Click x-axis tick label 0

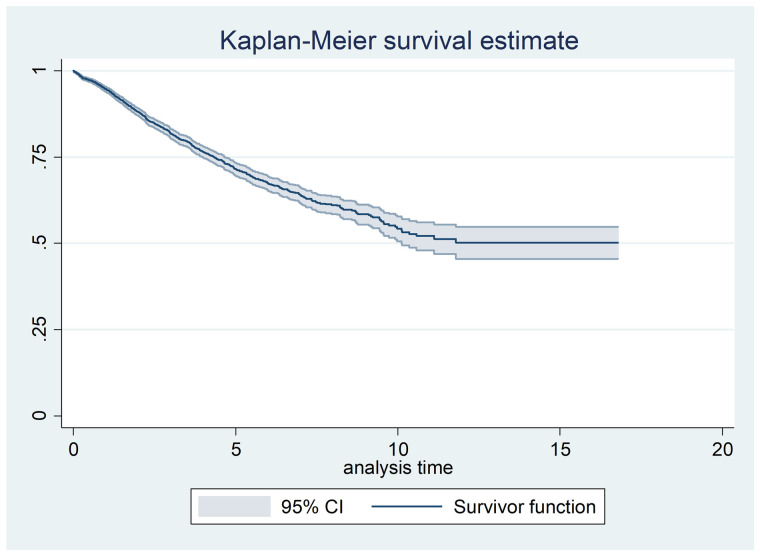click(73, 450)
